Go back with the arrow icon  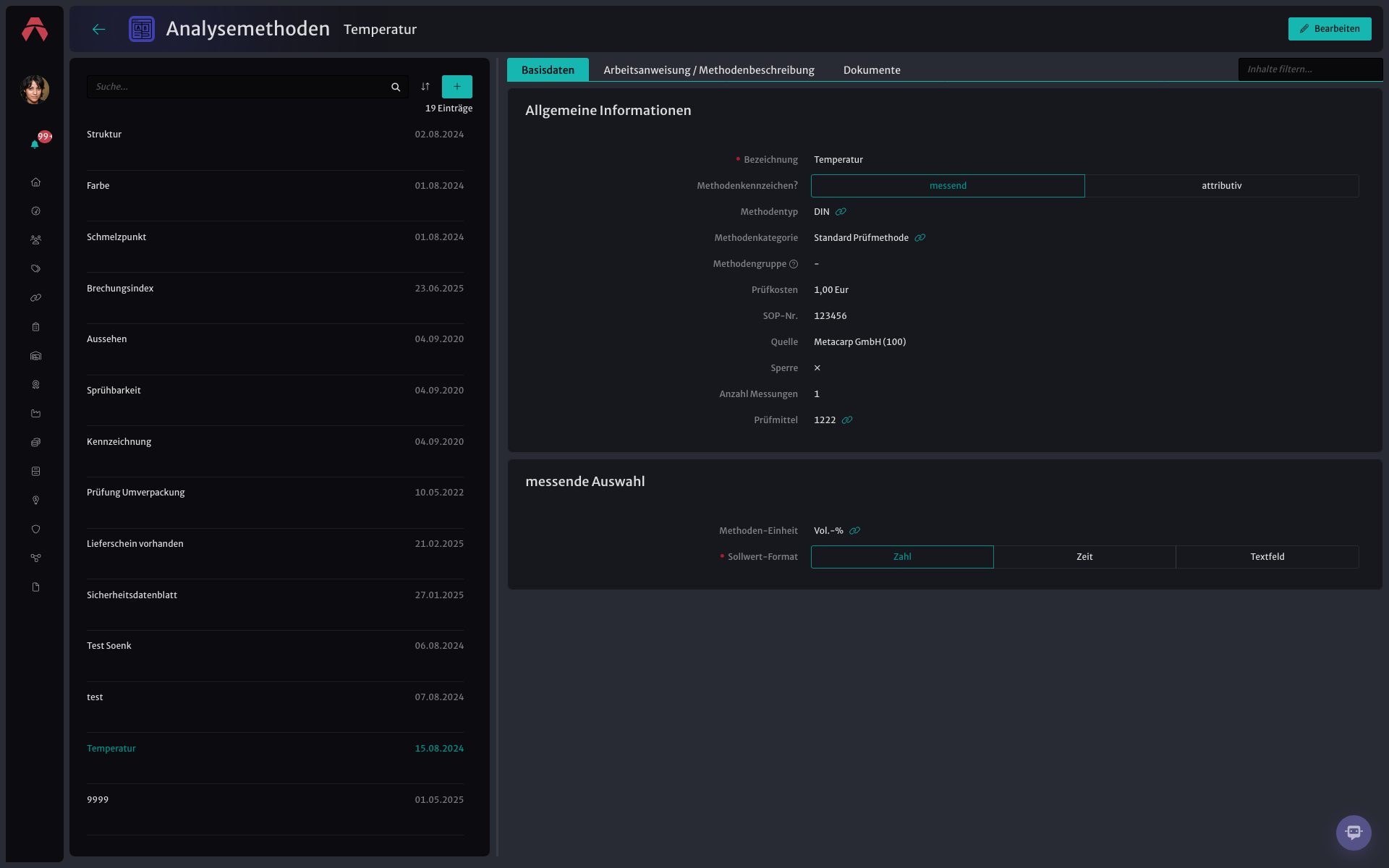coord(99,29)
